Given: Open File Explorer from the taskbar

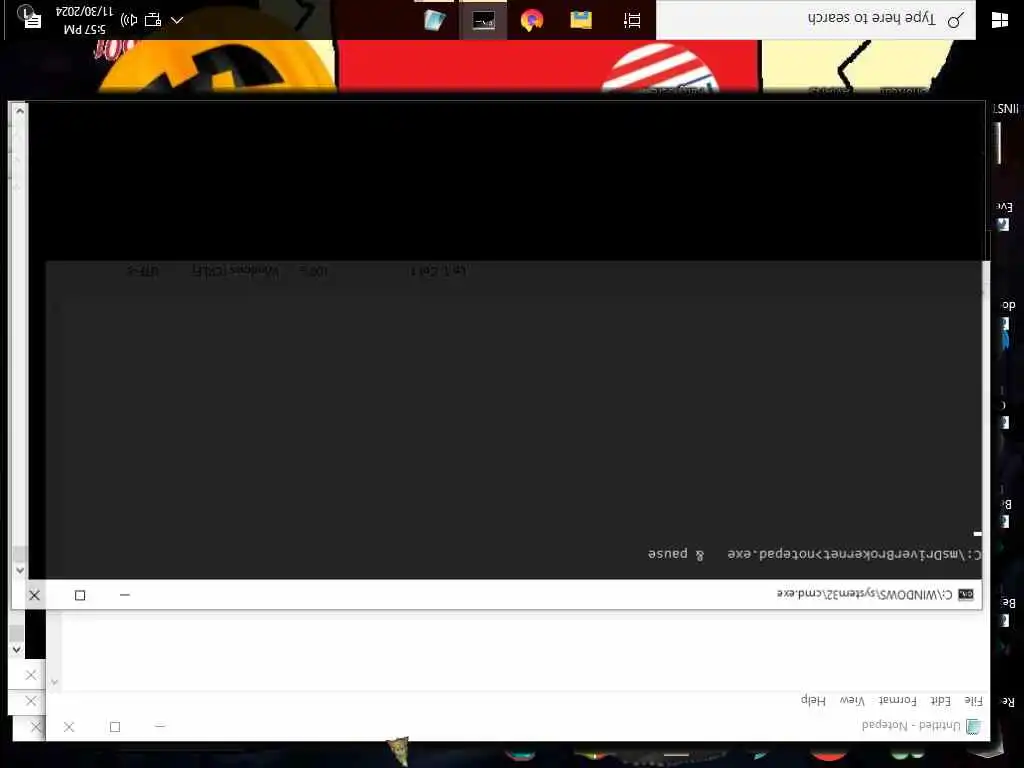Looking at the screenshot, I should [581, 20].
